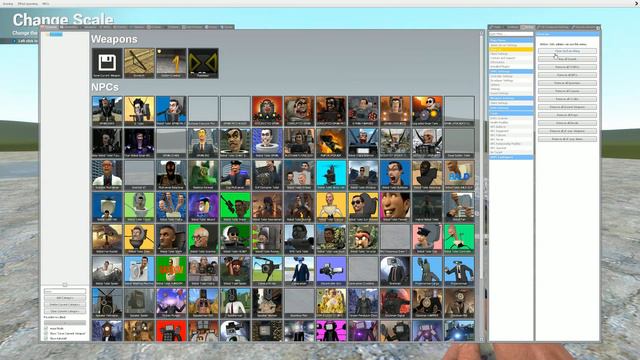
Task: Toggle the first checkbox above Show 'Save Current Weapon'
Action: click(x=46, y=328)
